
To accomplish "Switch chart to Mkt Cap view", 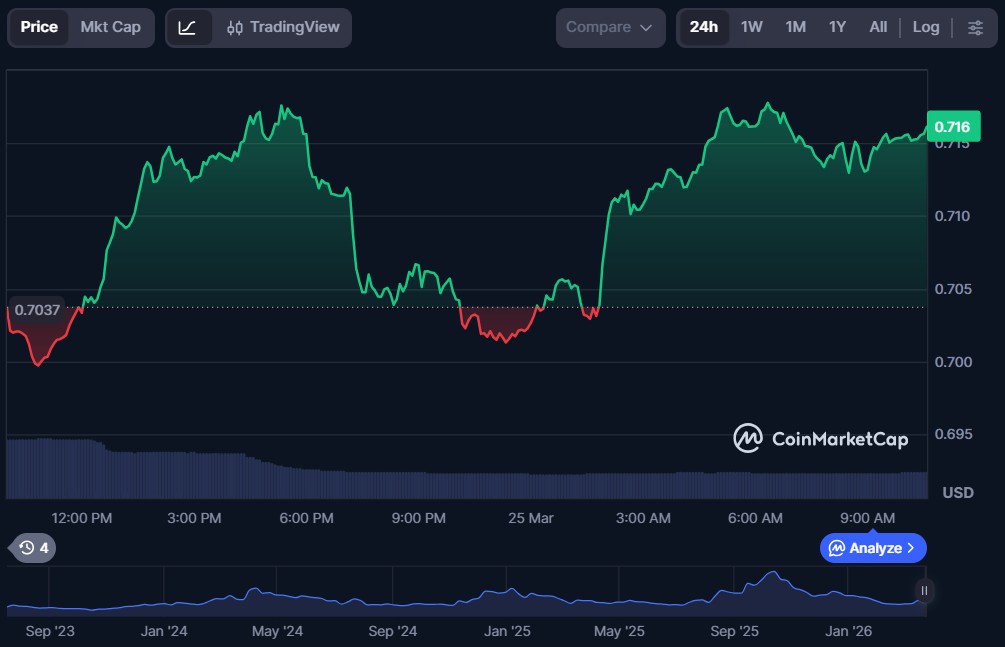I will [x=110, y=27].
